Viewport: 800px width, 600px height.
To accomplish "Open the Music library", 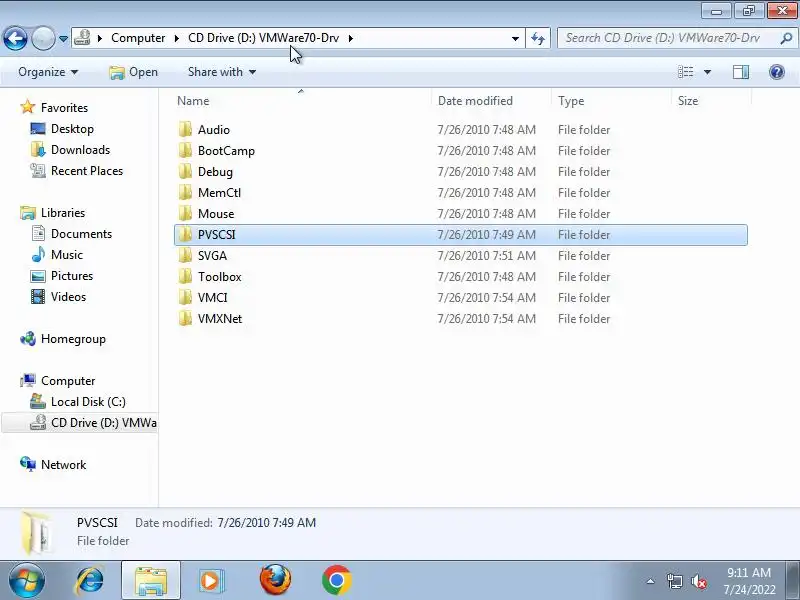I will click(x=57, y=254).
